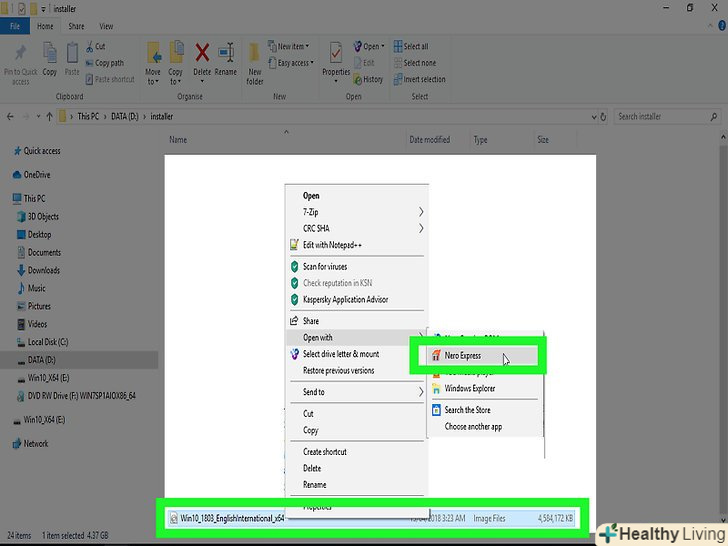Click Open in the context menu
Screen dimensions: 728x546
point(356,196)
